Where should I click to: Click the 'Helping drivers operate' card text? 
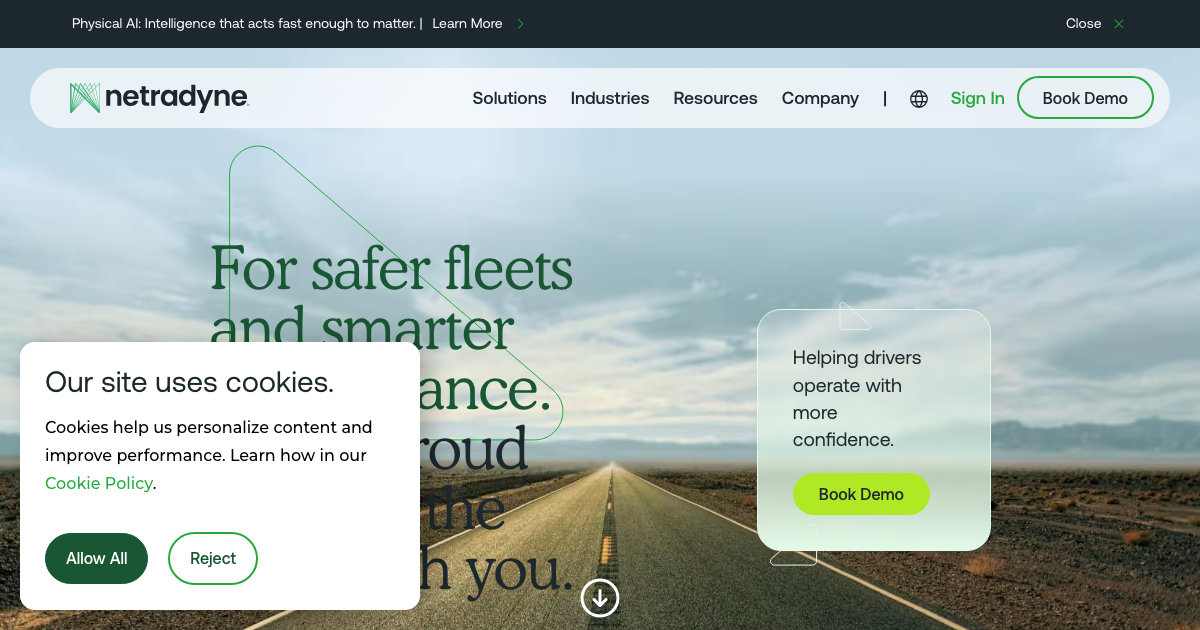coord(857,398)
